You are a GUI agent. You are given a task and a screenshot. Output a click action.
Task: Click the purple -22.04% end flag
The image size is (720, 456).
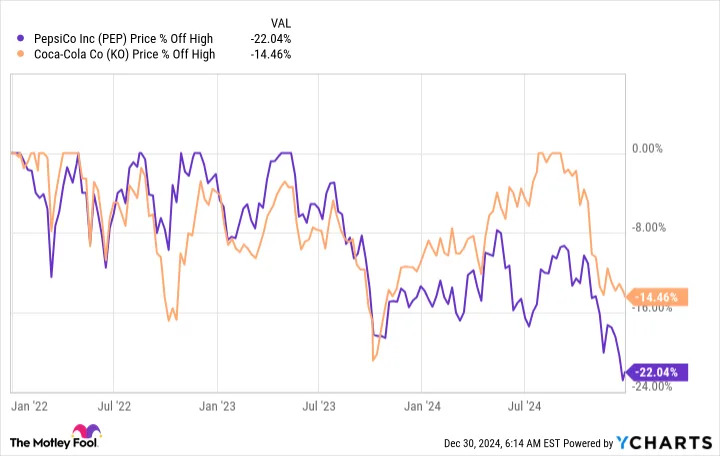pos(657,372)
